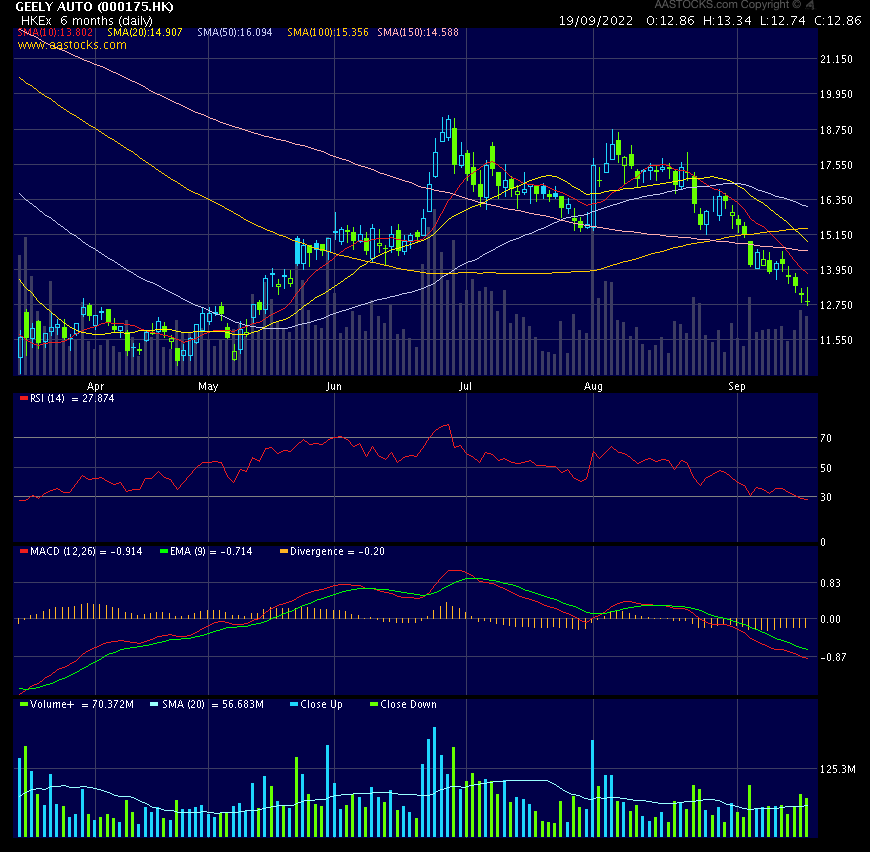Image resolution: width=870 pixels, height=852 pixels.
Task: Click the light-blue SMA (20) volume legend marker
Action: pyautogui.click(x=153, y=704)
